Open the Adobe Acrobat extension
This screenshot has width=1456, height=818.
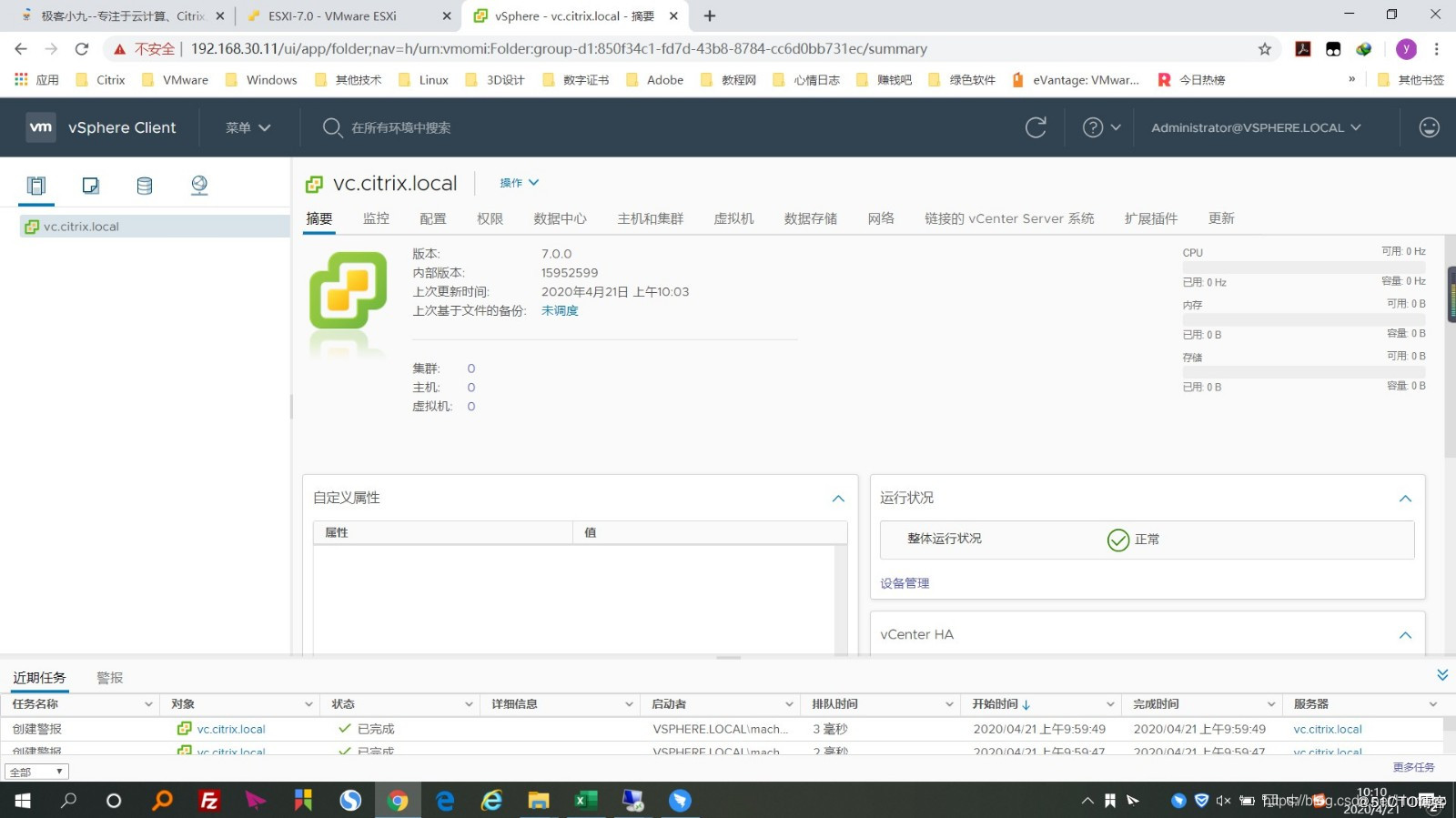click(1303, 49)
